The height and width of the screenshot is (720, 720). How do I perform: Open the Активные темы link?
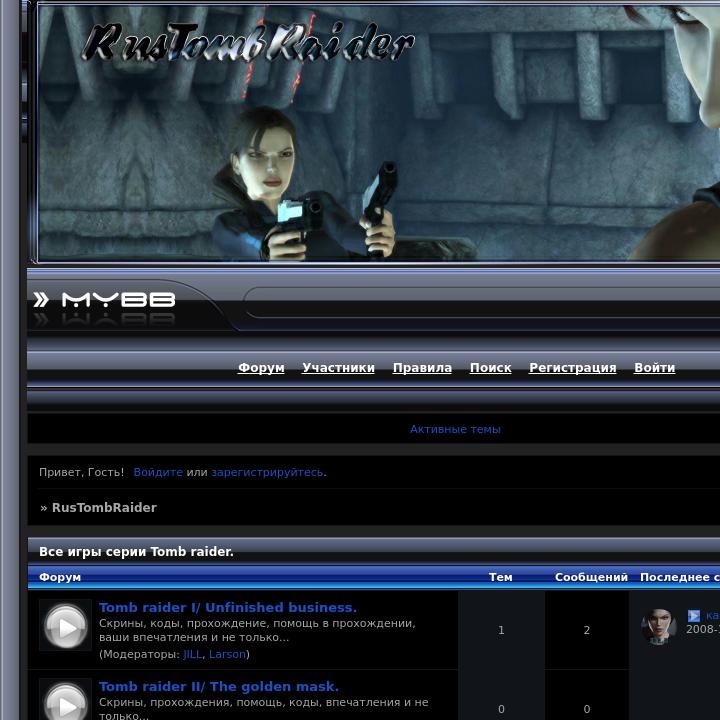455,429
